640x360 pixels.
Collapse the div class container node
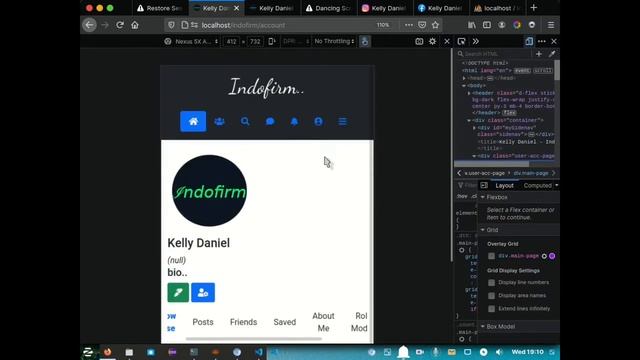pos(469,120)
